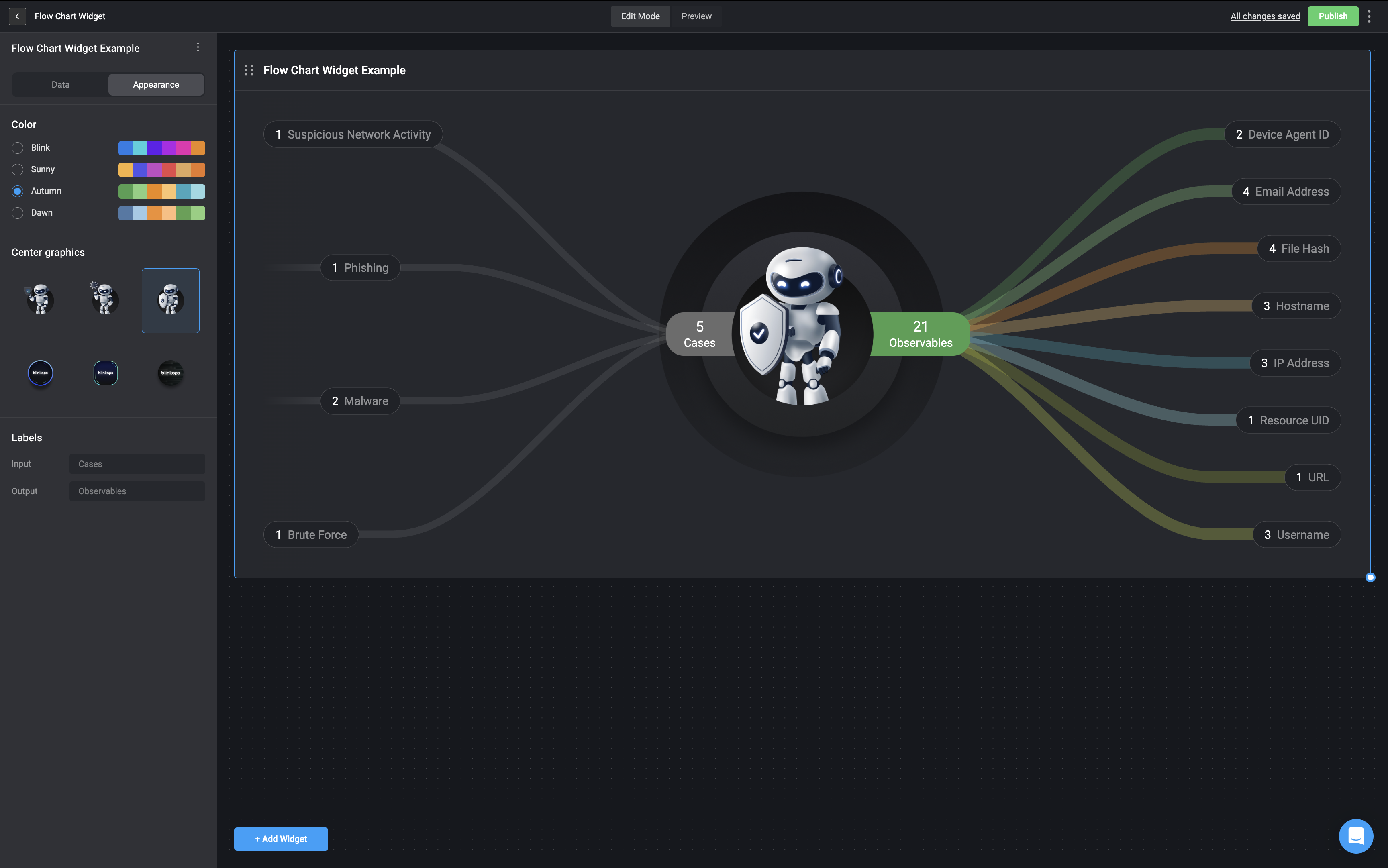The height and width of the screenshot is (868, 1388).
Task: Select the robot with virus center graphic
Action: click(x=105, y=299)
